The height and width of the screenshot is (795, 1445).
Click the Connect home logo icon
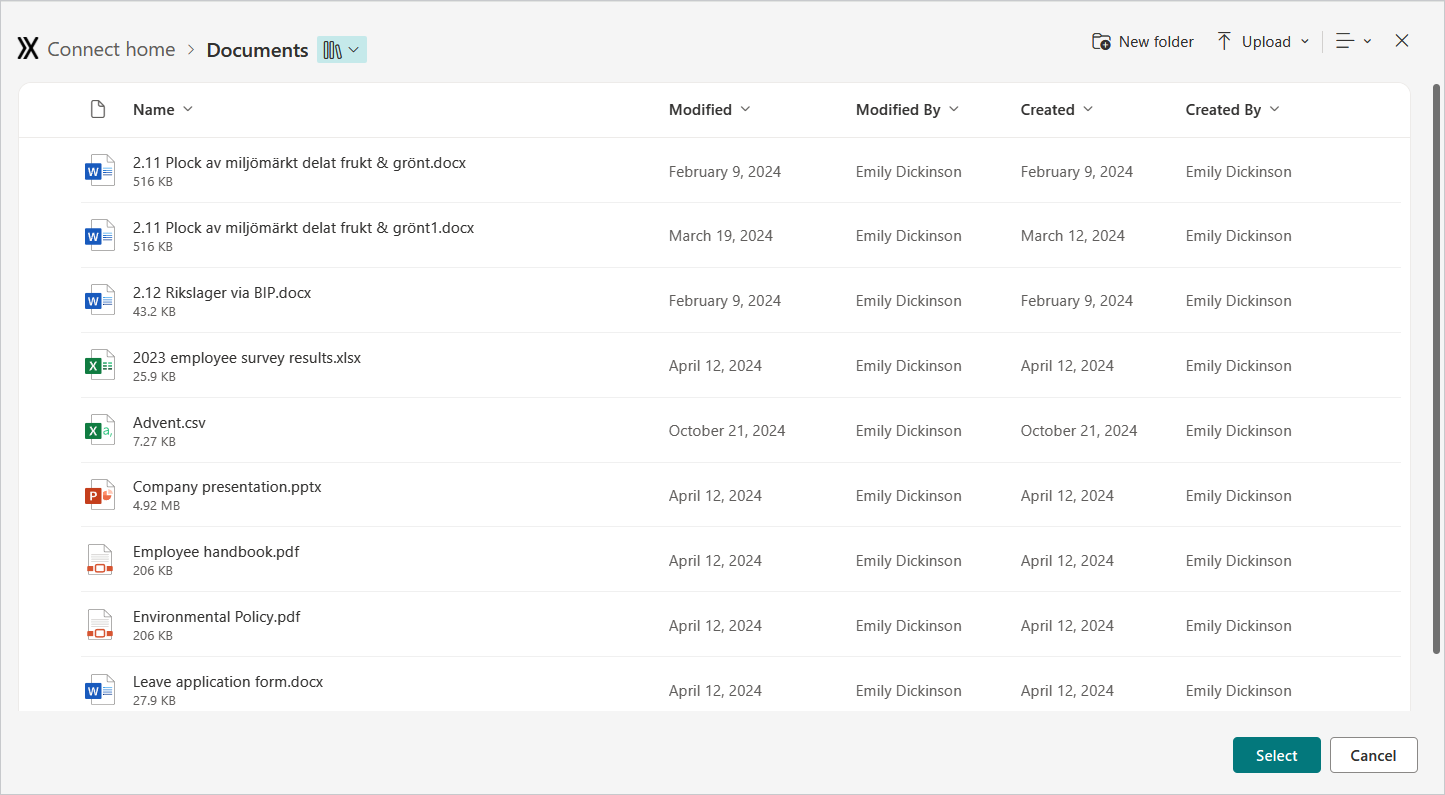(x=28, y=49)
